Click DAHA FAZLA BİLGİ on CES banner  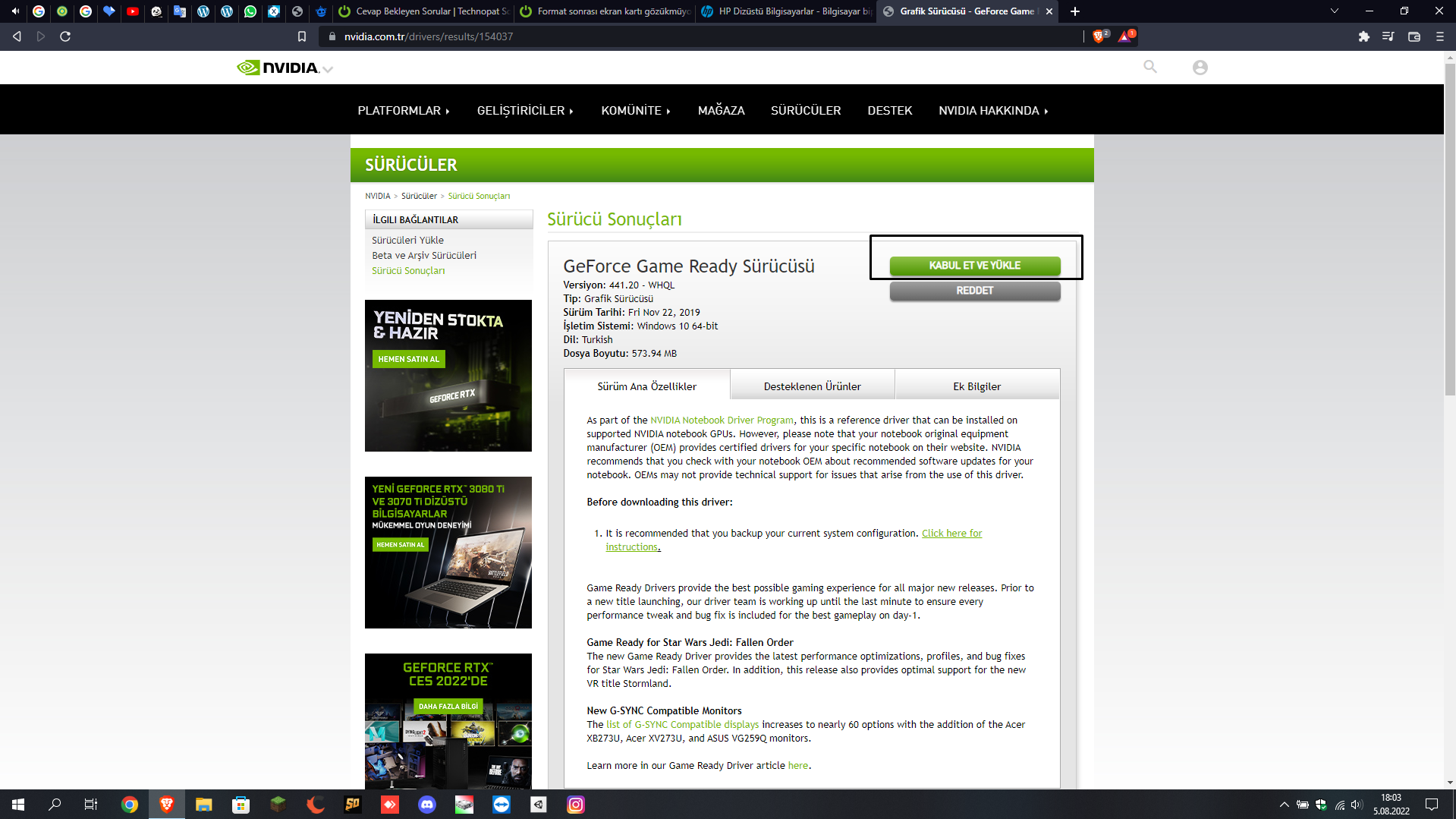point(448,706)
